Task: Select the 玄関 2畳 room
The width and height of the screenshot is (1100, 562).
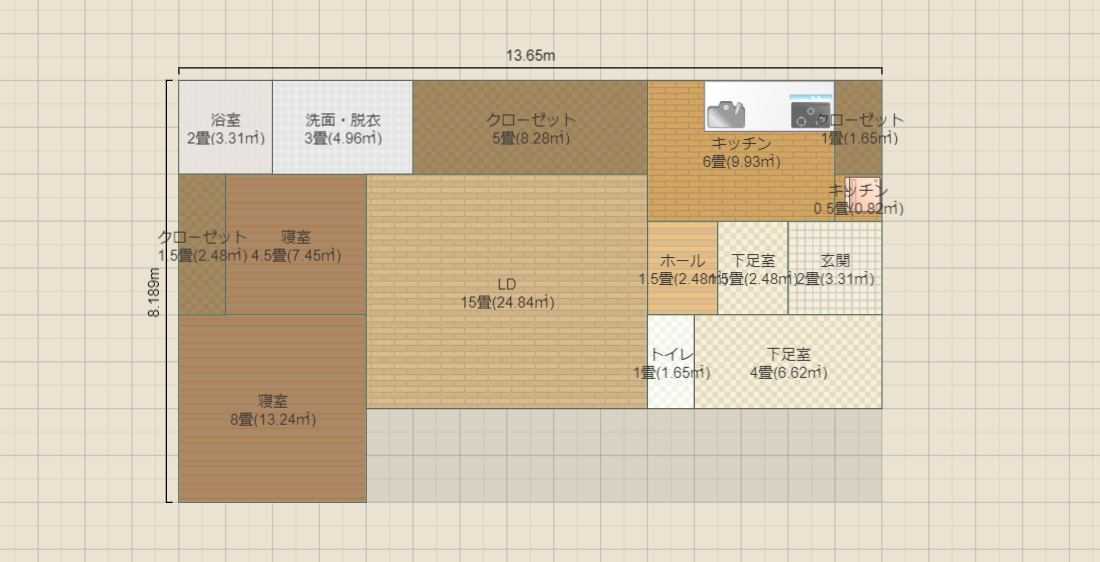Action: [835, 268]
